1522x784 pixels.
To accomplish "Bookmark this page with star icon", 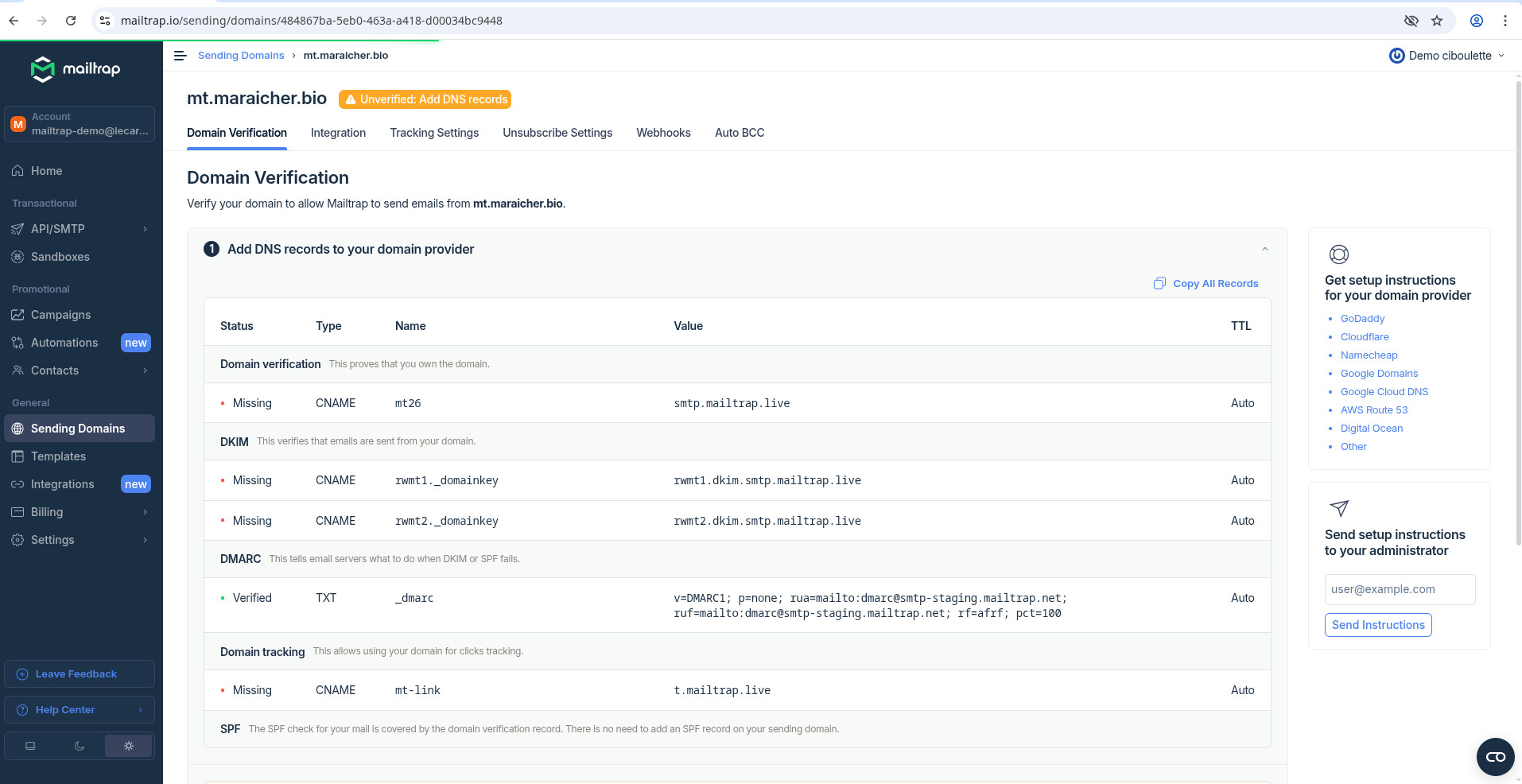I will pyautogui.click(x=1437, y=21).
